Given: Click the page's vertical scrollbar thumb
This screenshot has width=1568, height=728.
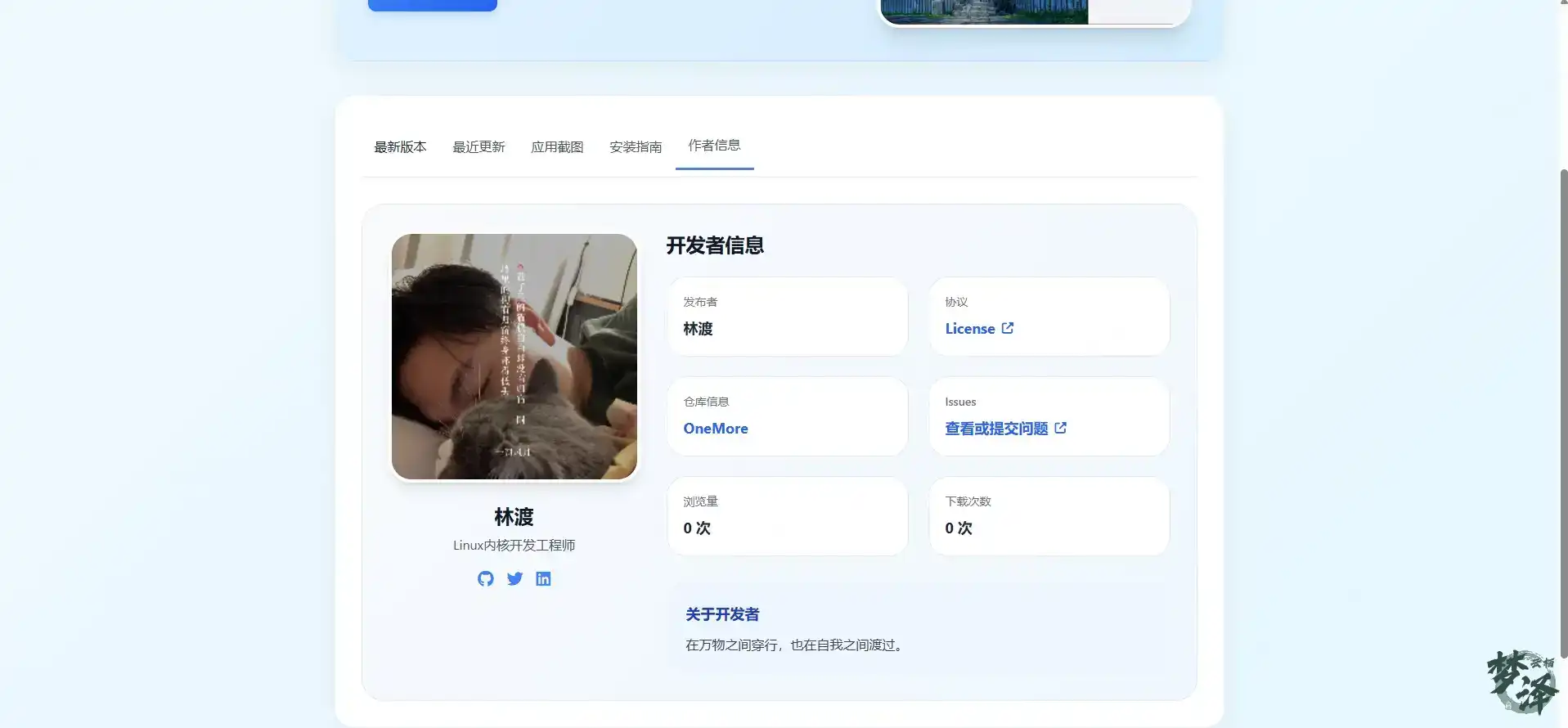Looking at the screenshot, I should coord(1563,413).
